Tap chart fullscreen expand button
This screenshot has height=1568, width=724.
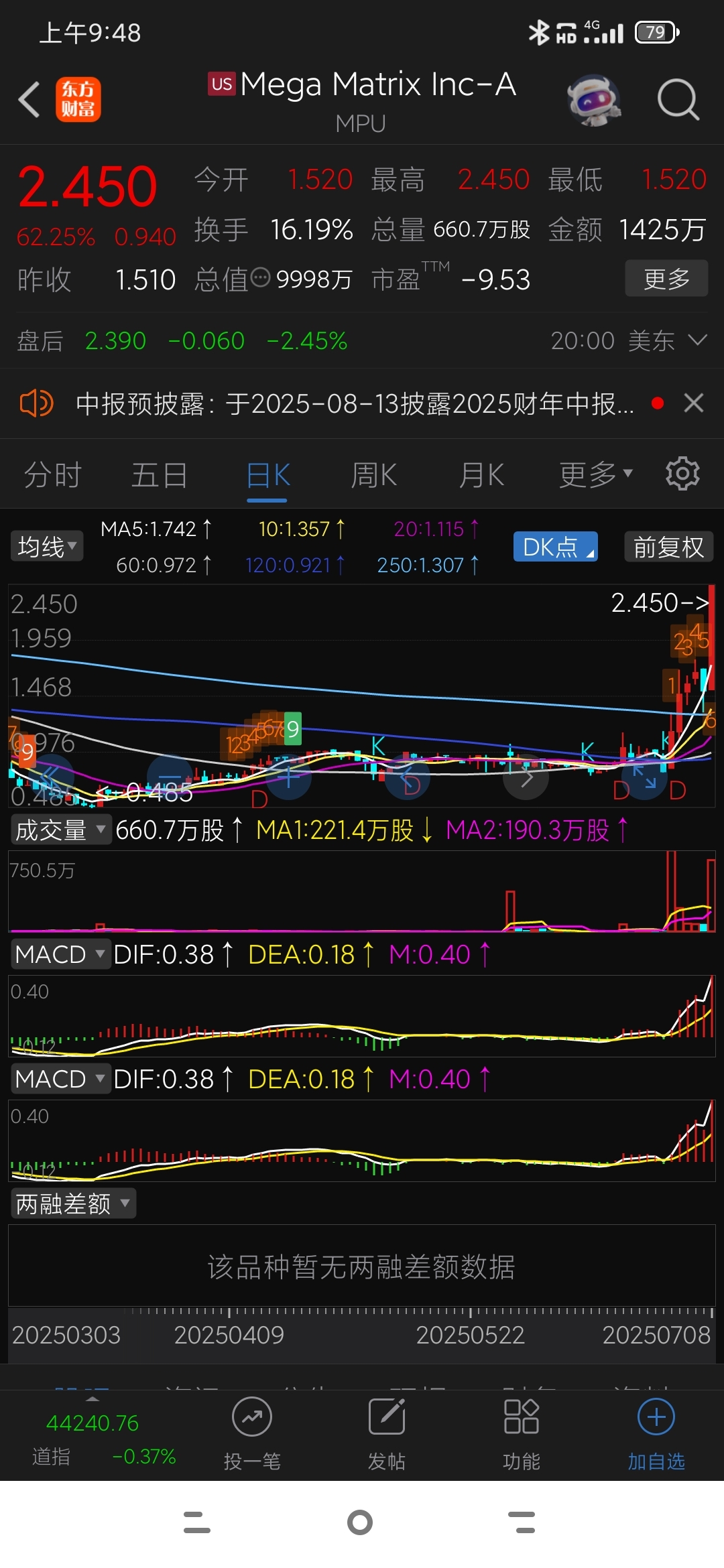645,777
